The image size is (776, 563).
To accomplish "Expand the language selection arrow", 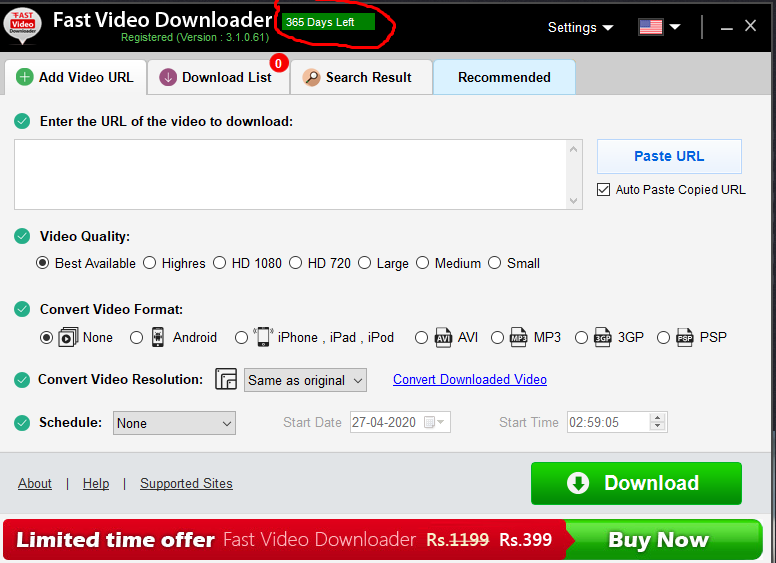I will point(675,27).
